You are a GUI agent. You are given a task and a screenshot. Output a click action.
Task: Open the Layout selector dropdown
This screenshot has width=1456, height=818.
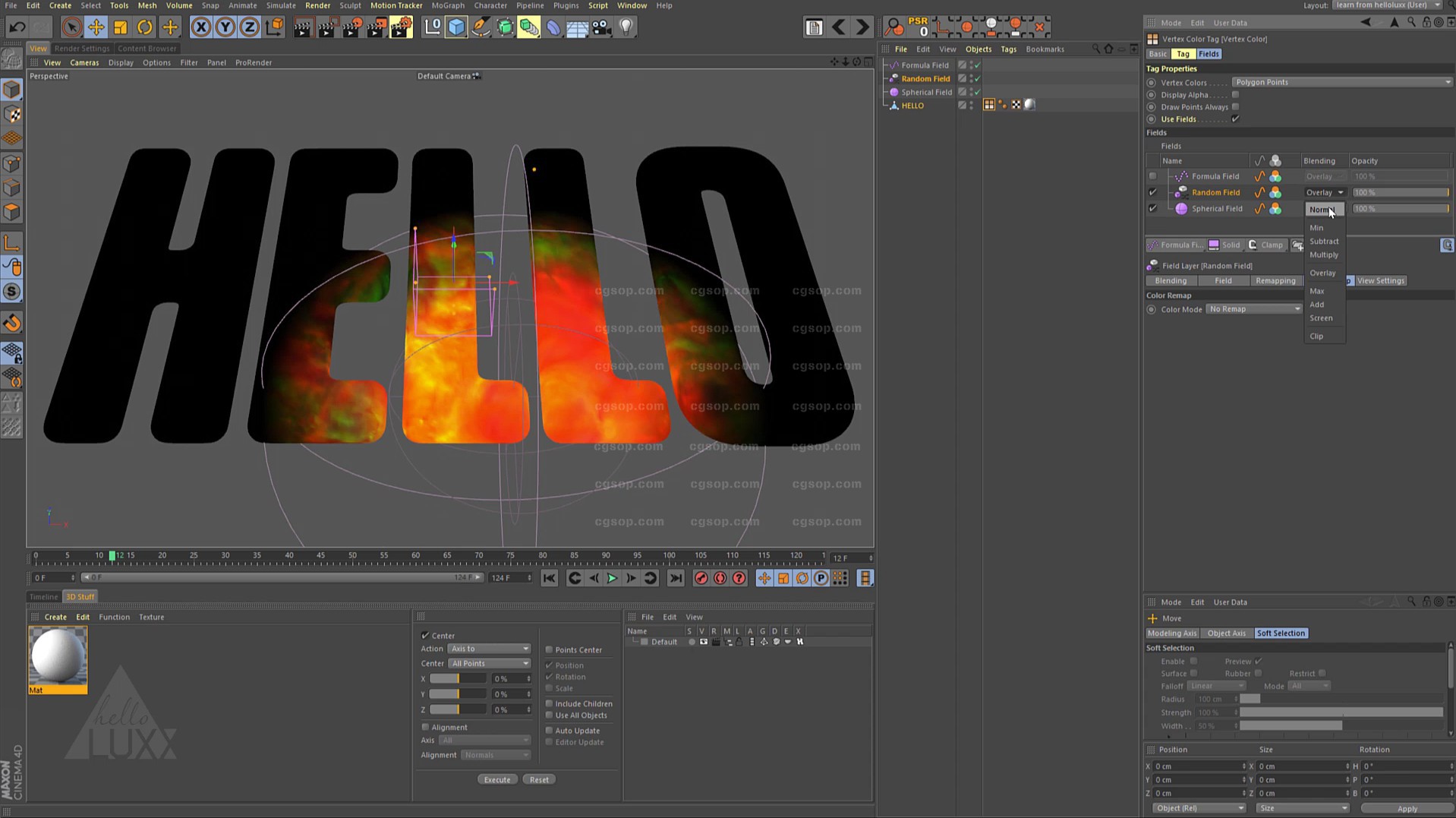pos(1387,5)
